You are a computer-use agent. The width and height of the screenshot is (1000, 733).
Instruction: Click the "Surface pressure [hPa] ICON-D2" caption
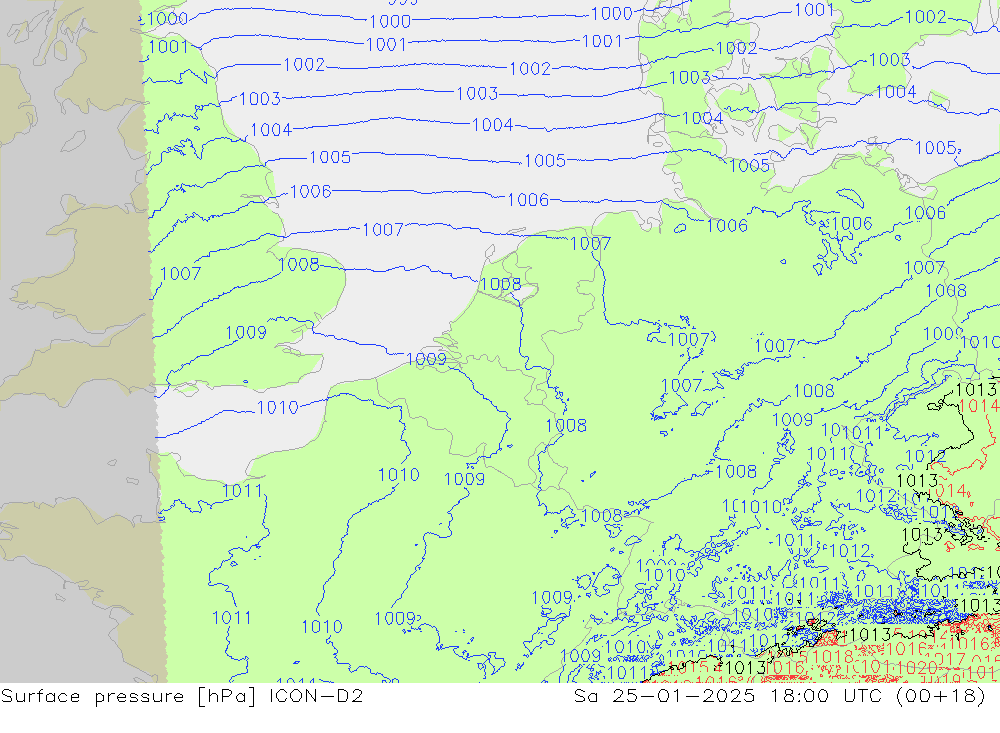182,695
